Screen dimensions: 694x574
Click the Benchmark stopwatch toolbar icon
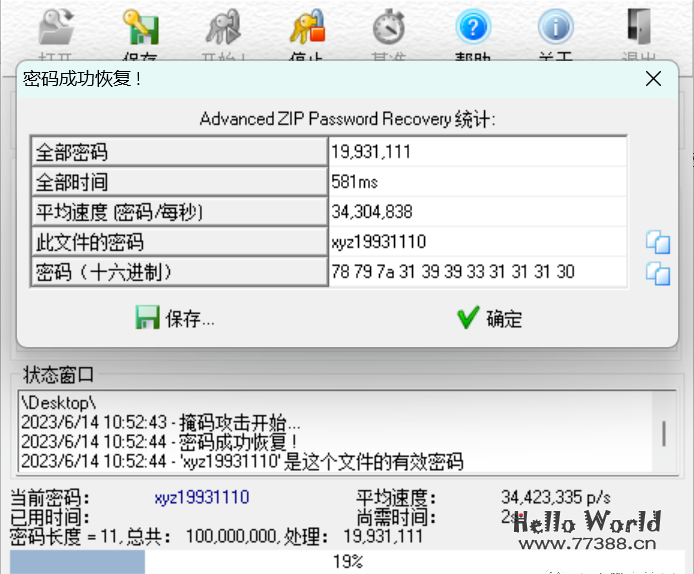(389, 27)
